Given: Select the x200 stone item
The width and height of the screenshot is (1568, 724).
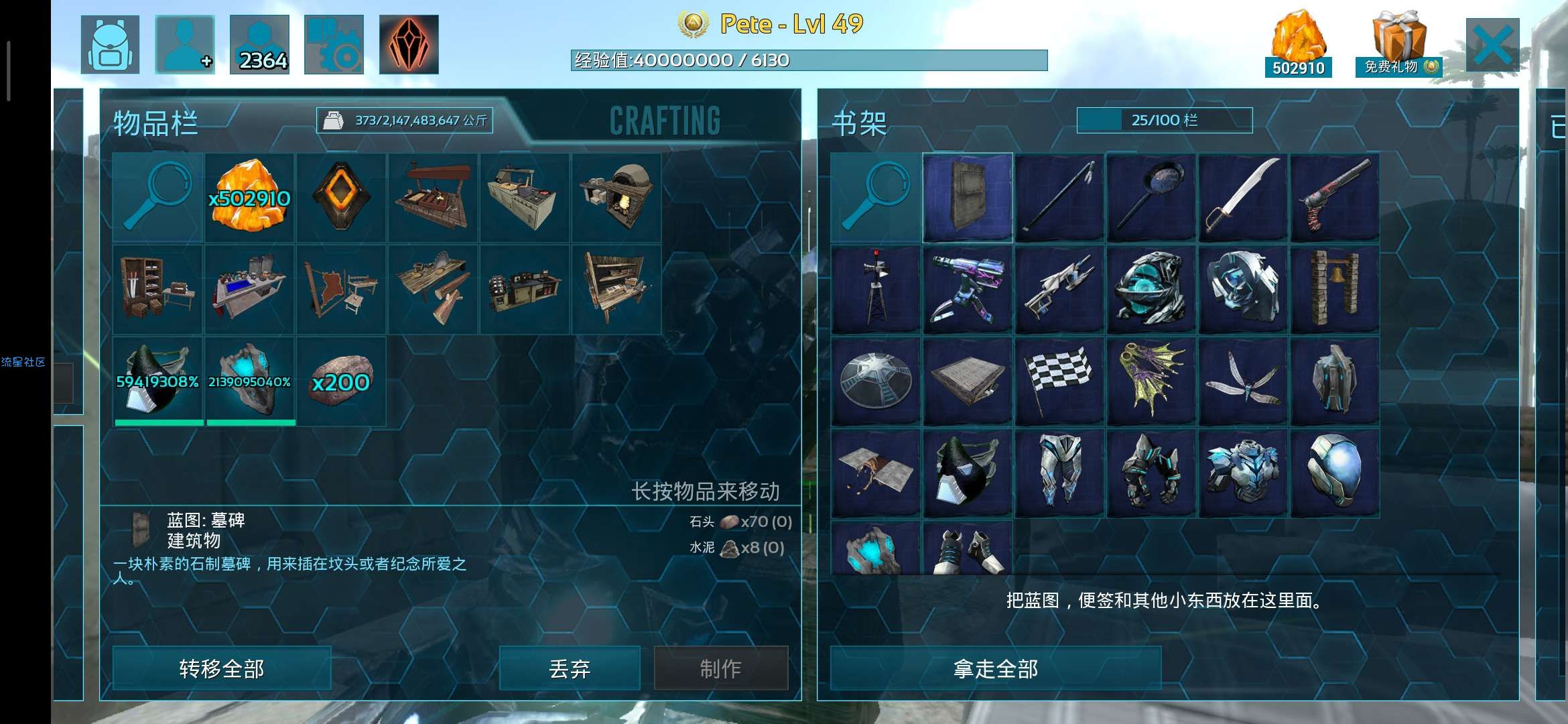Looking at the screenshot, I should click(341, 381).
